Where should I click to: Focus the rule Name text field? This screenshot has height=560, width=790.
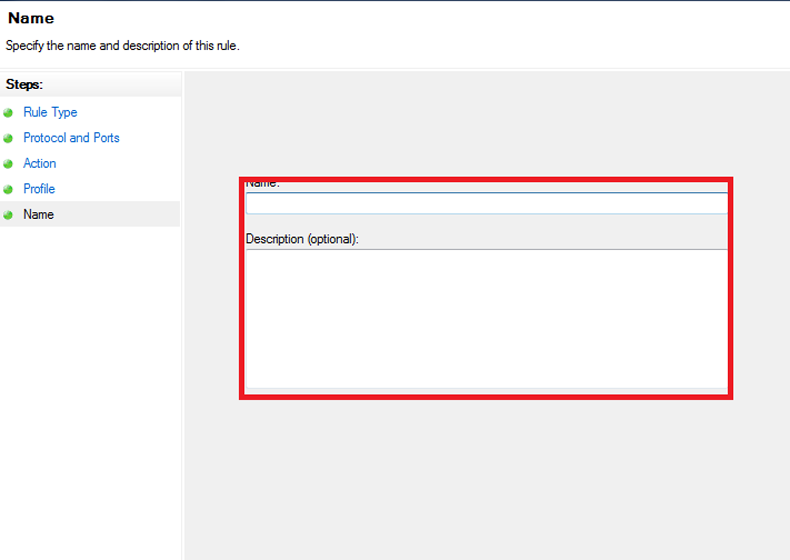click(486, 203)
